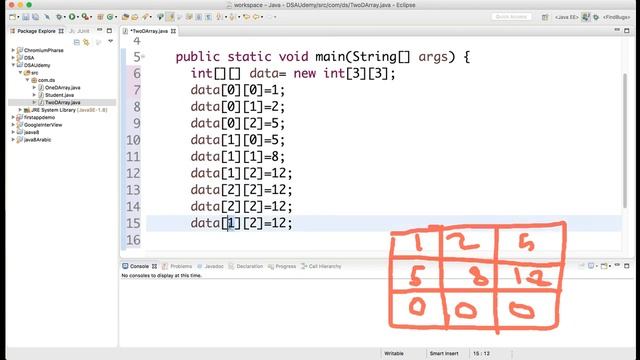
Task: Click Collapse All in Package Explorer
Action: click(x=76, y=42)
